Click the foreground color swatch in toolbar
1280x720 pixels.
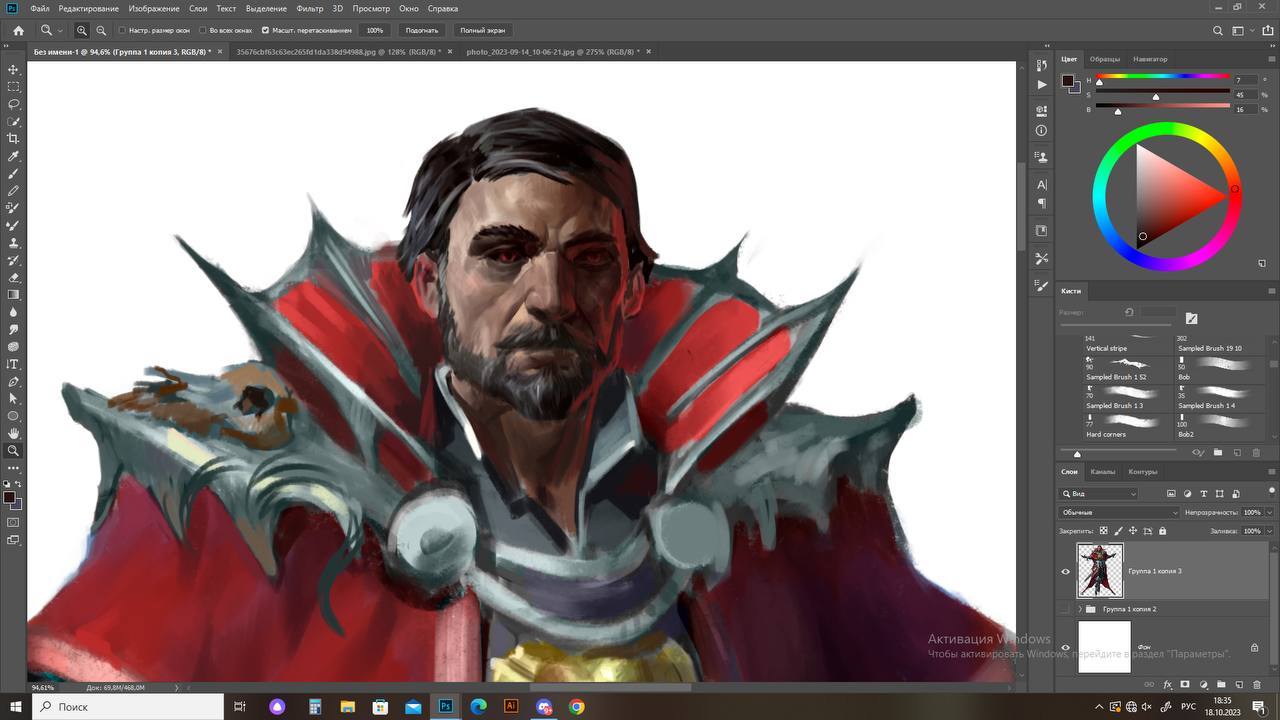click(x=9, y=497)
